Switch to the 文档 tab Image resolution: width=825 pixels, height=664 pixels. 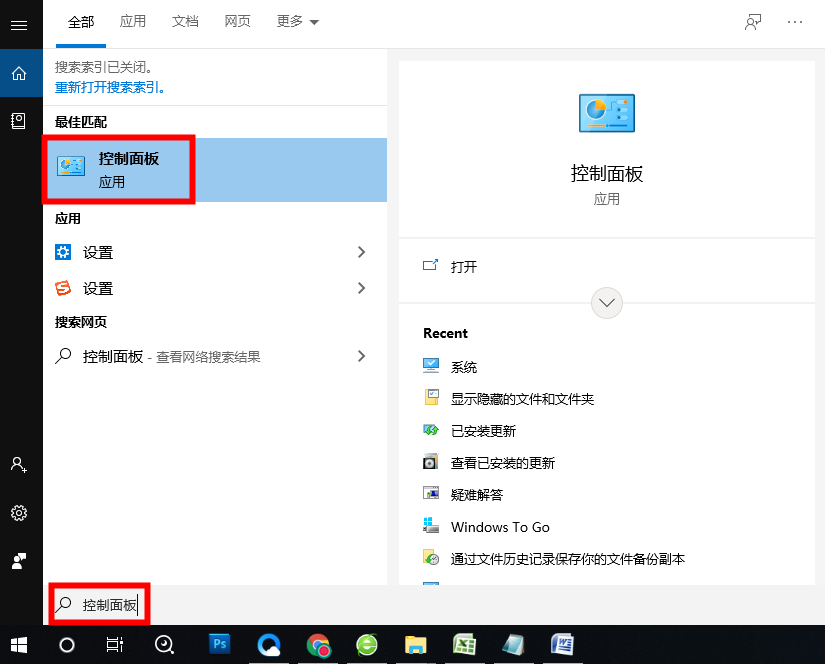185,21
